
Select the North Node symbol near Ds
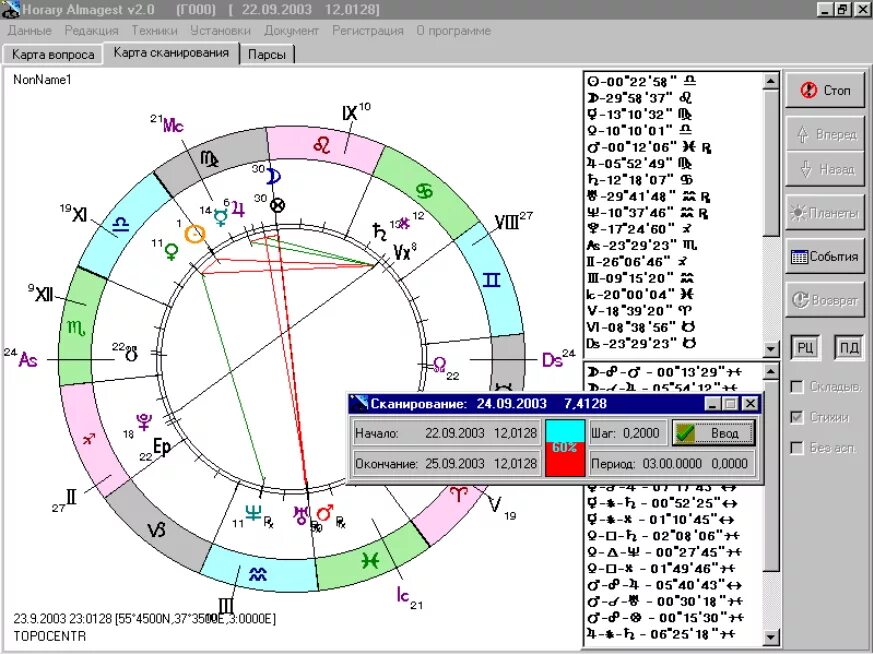[439, 365]
